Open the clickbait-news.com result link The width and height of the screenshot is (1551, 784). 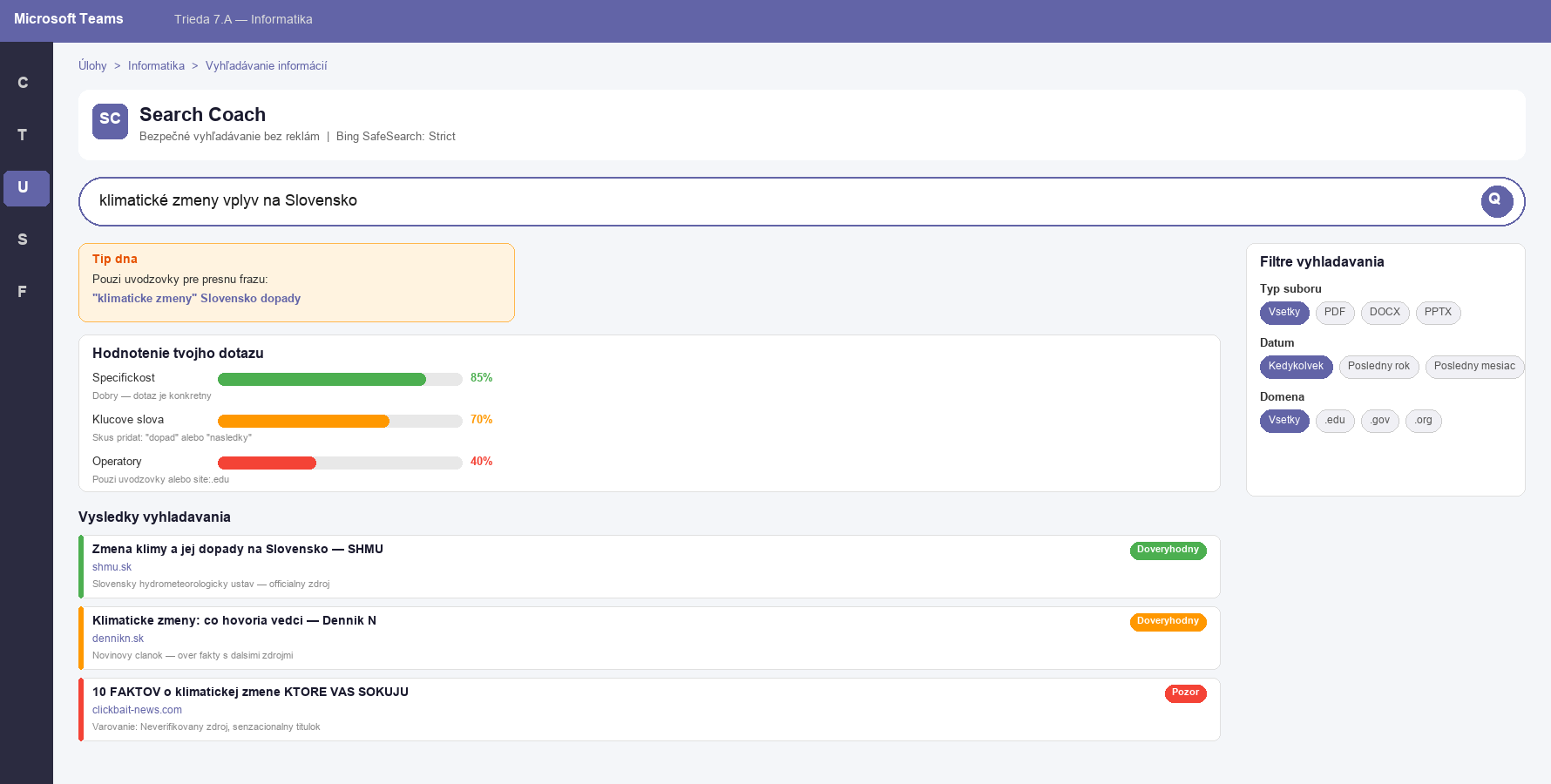click(x=137, y=710)
